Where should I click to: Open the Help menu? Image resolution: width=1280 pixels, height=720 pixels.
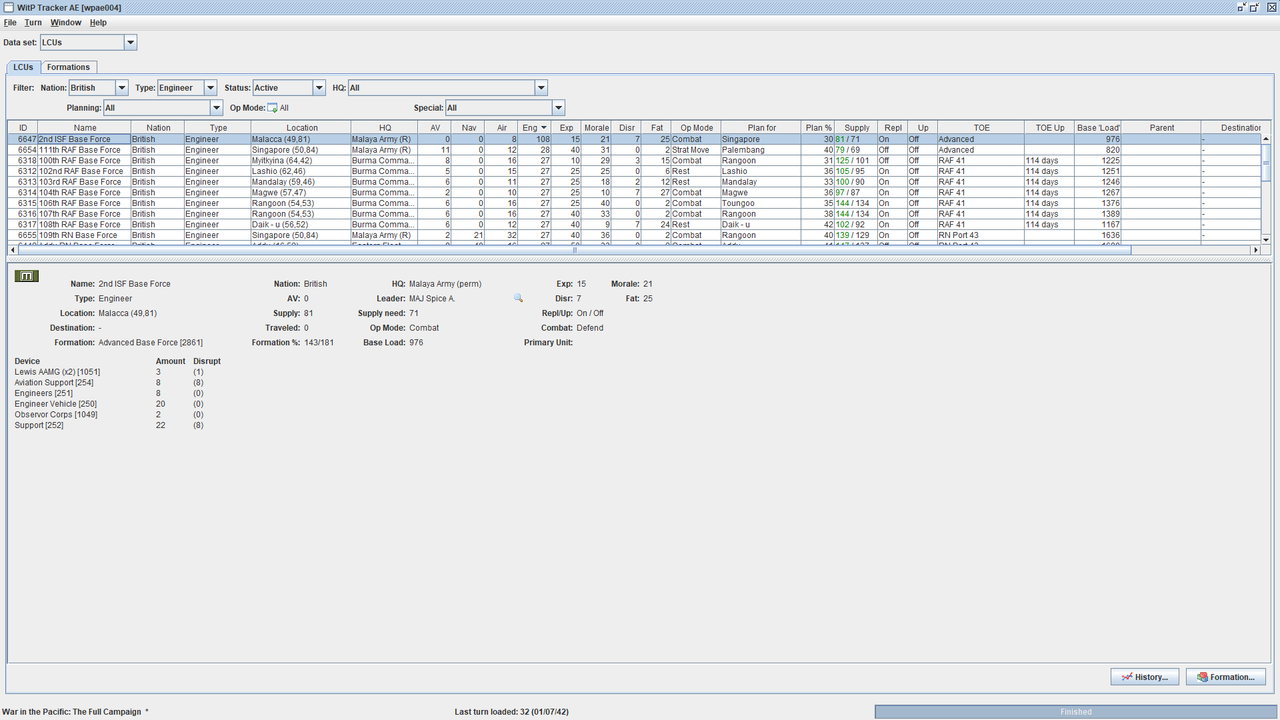click(x=98, y=22)
